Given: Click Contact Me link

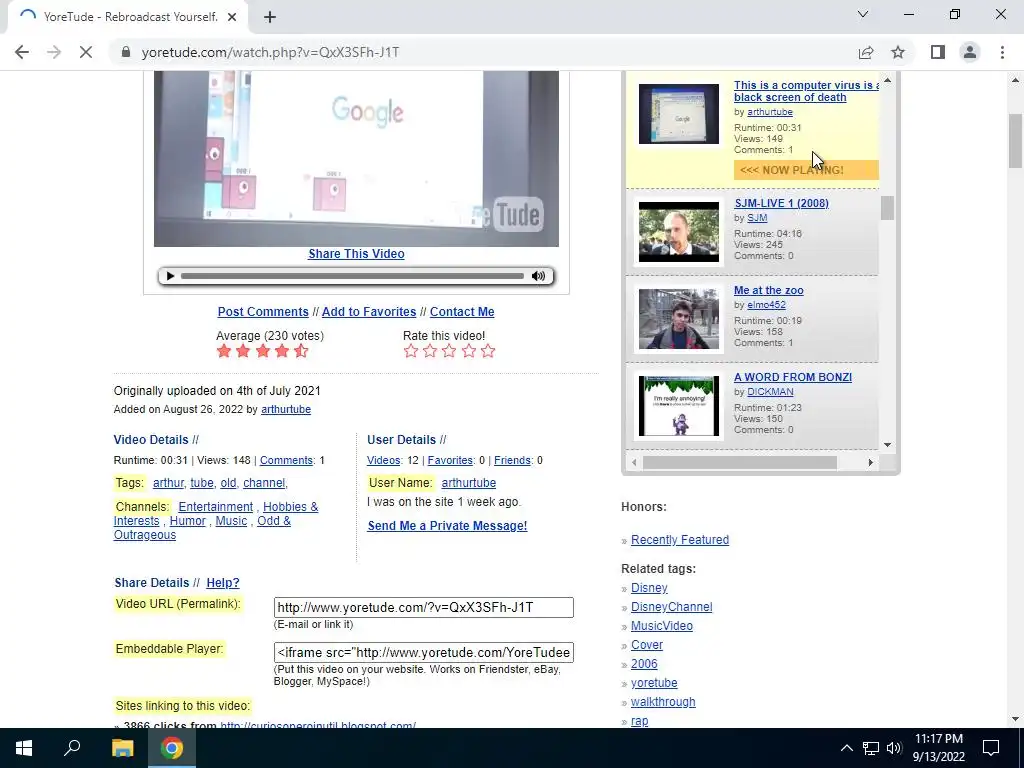Looking at the screenshot, I should [462, 312].
